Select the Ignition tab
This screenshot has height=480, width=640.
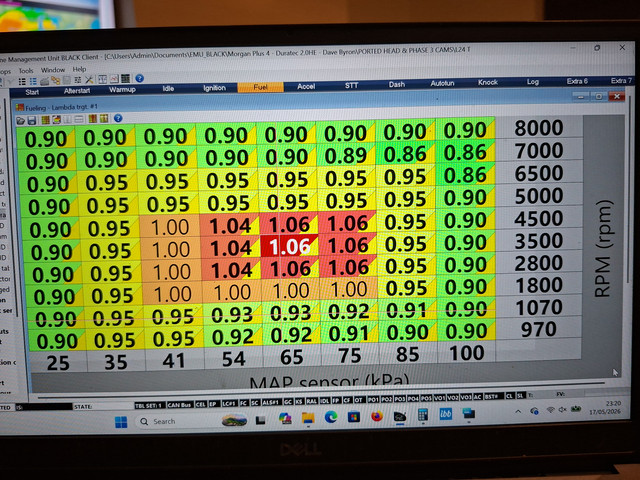click(214, 88)
